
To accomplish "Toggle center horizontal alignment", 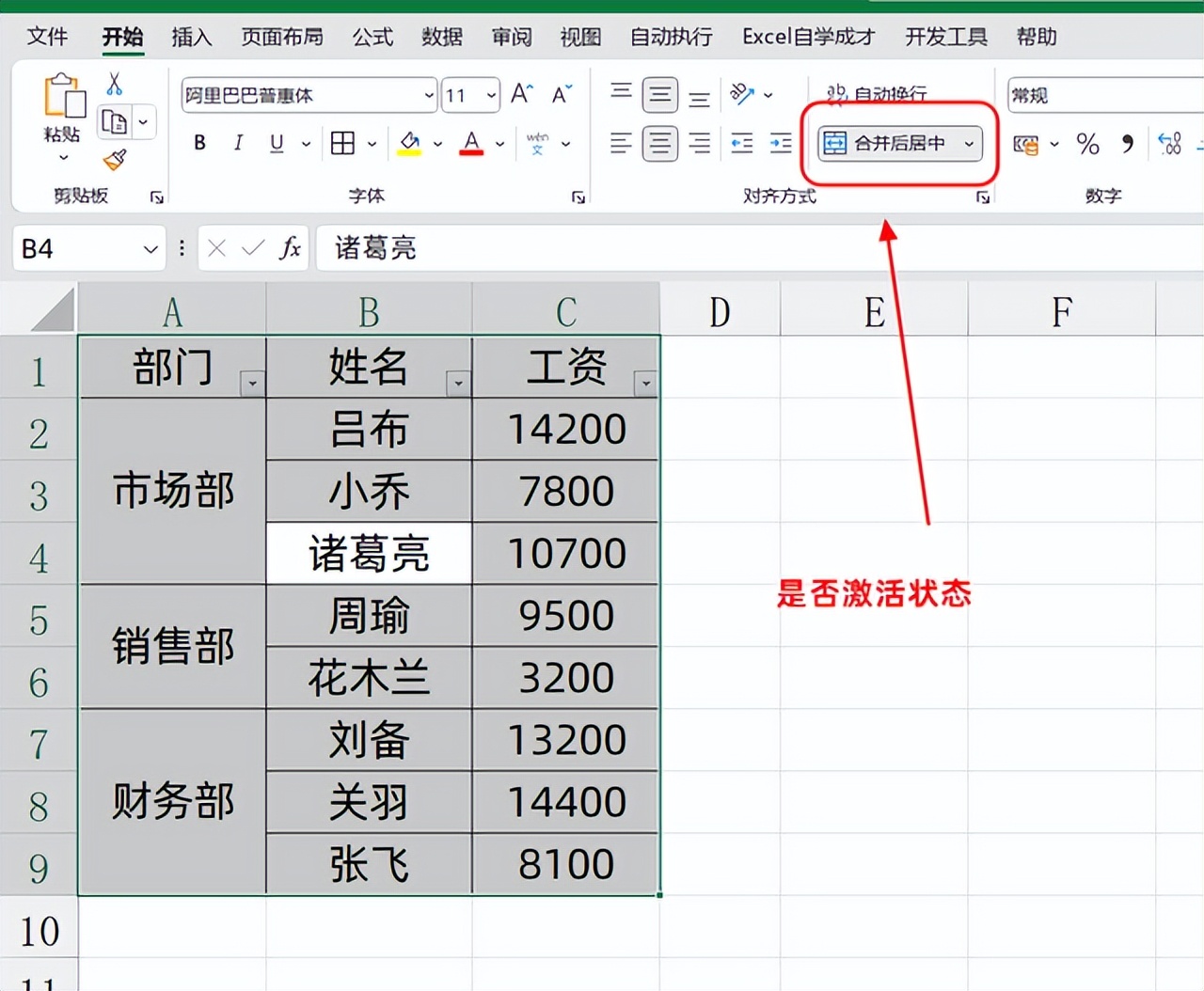I will [660, 143].
